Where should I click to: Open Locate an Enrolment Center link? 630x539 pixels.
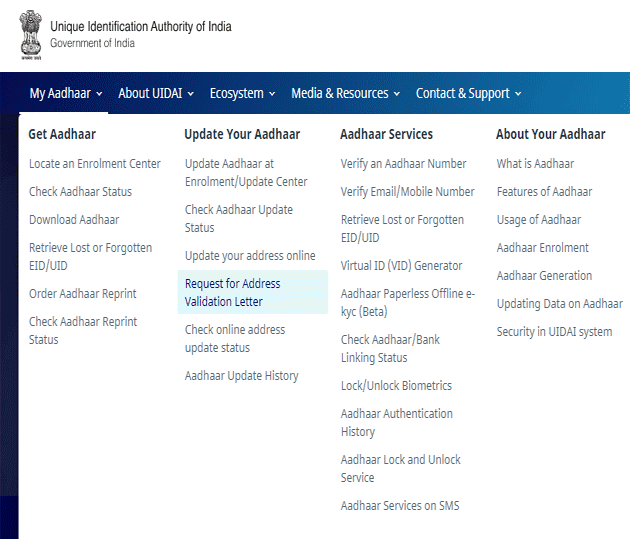pyautogui.click(x=95, y=164)
